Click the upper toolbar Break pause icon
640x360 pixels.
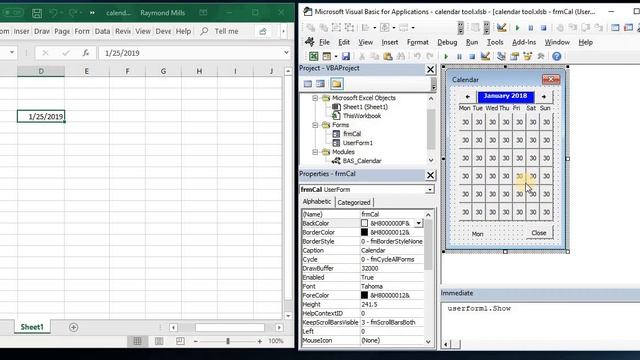pos(531,28)
